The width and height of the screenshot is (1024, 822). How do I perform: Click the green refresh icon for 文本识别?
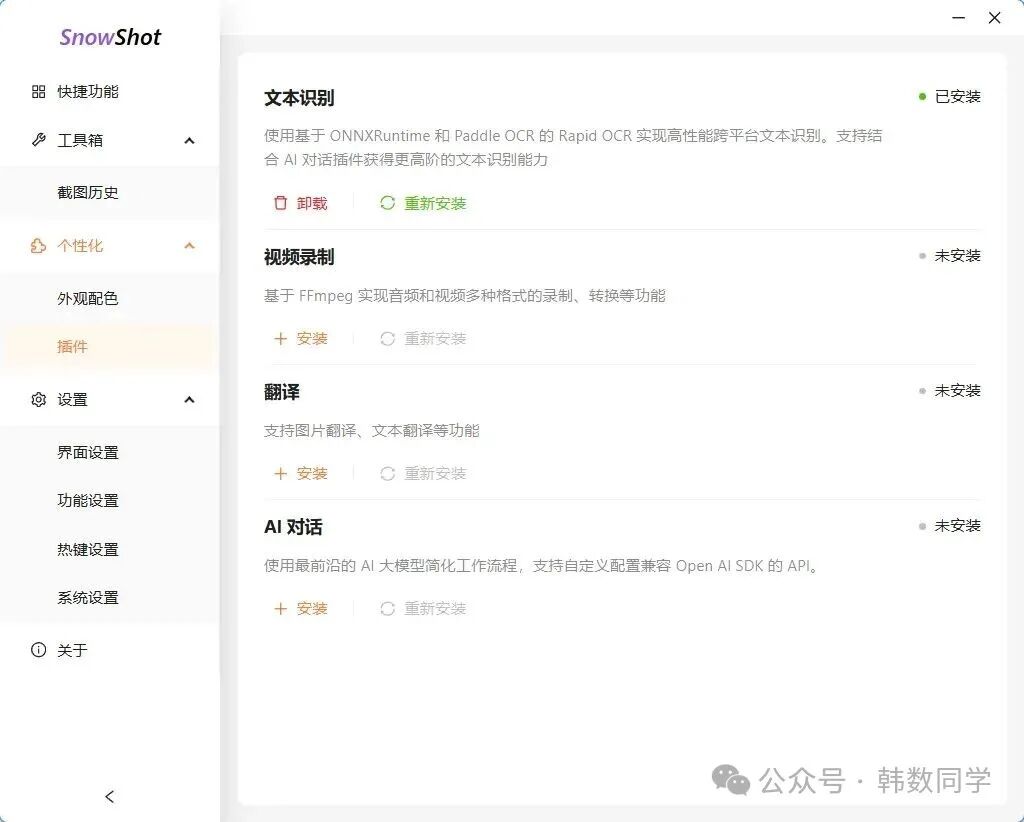[x=387, y=203]
